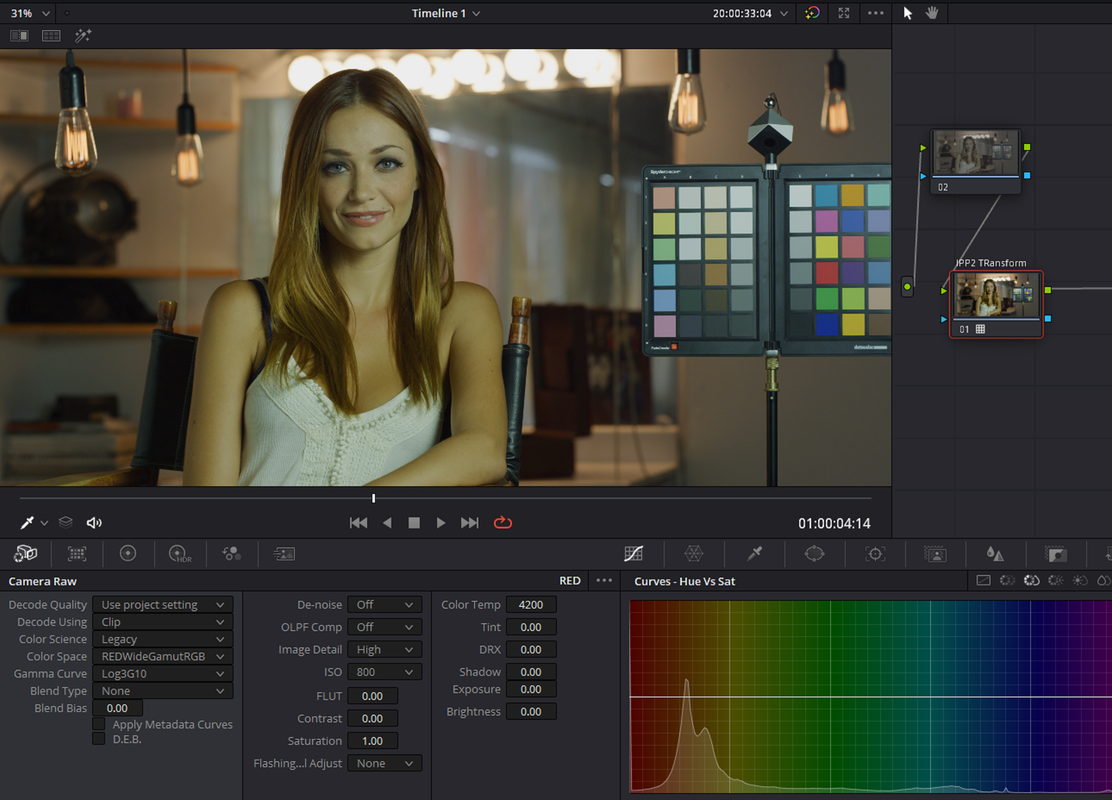Open the viewer options three-dot menu
The height and width of the screenshot is (800, 1112).
(876, 13)
